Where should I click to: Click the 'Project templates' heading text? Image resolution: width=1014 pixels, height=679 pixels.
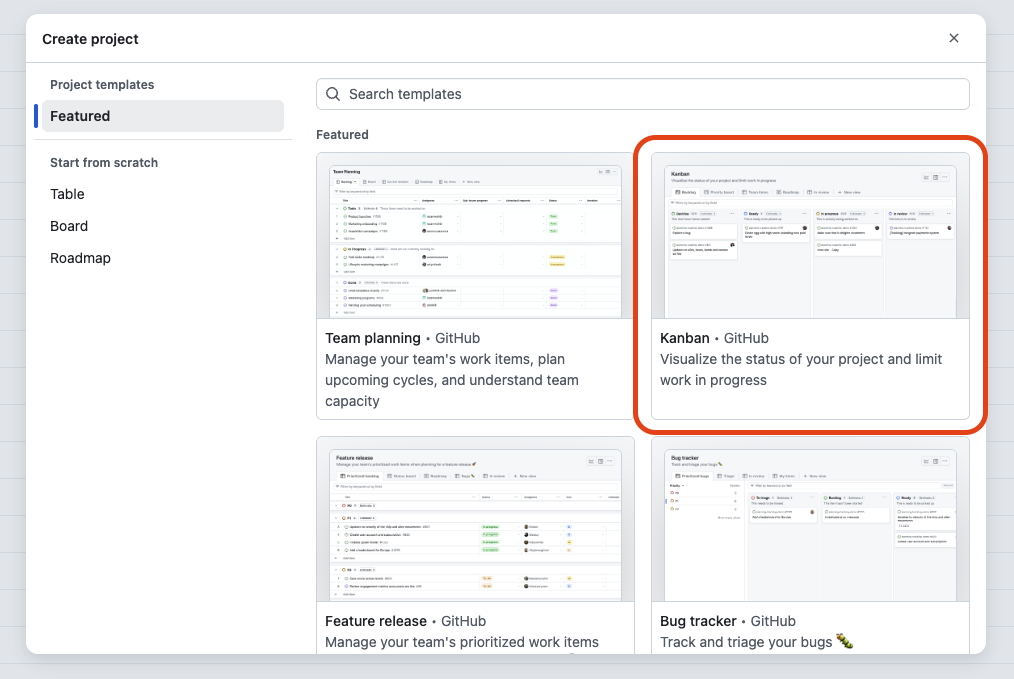tap(102, 85)
